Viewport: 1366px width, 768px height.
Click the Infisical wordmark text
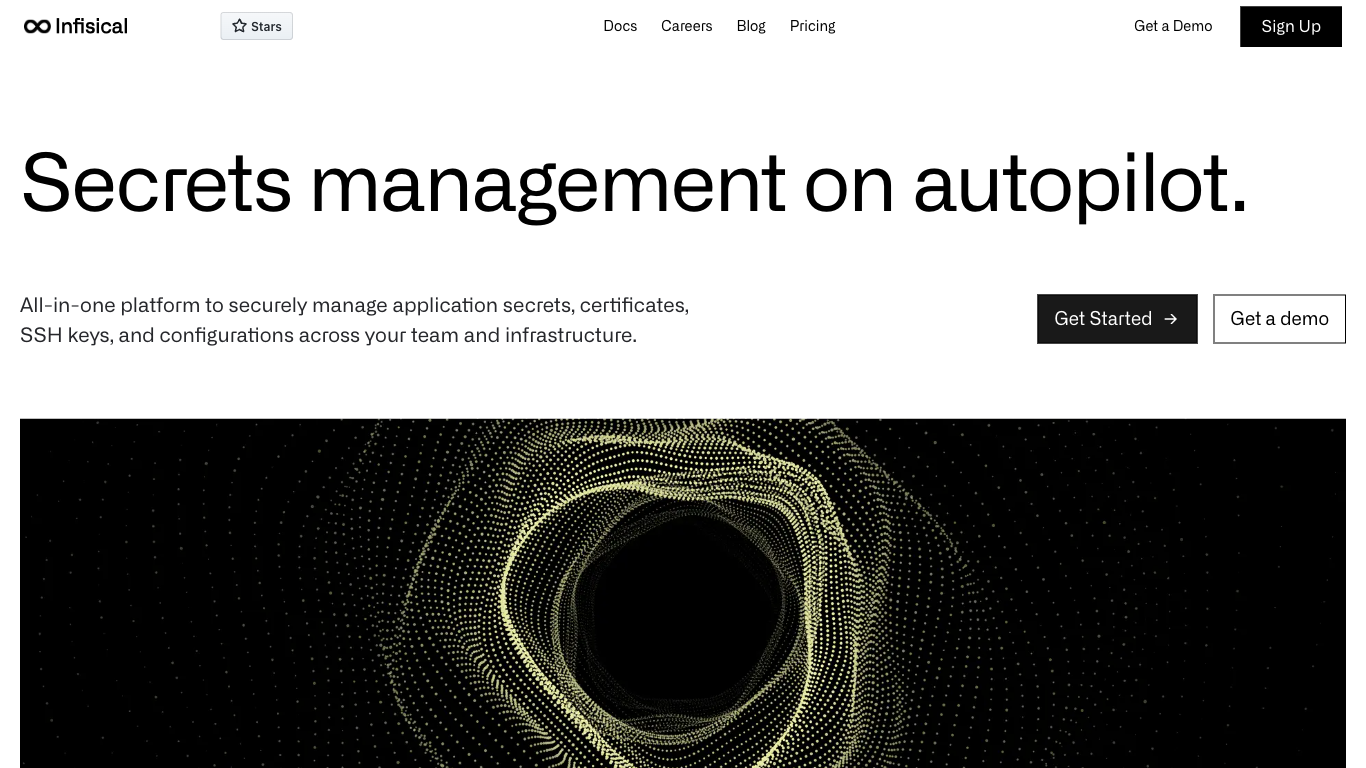click(92, 26)
